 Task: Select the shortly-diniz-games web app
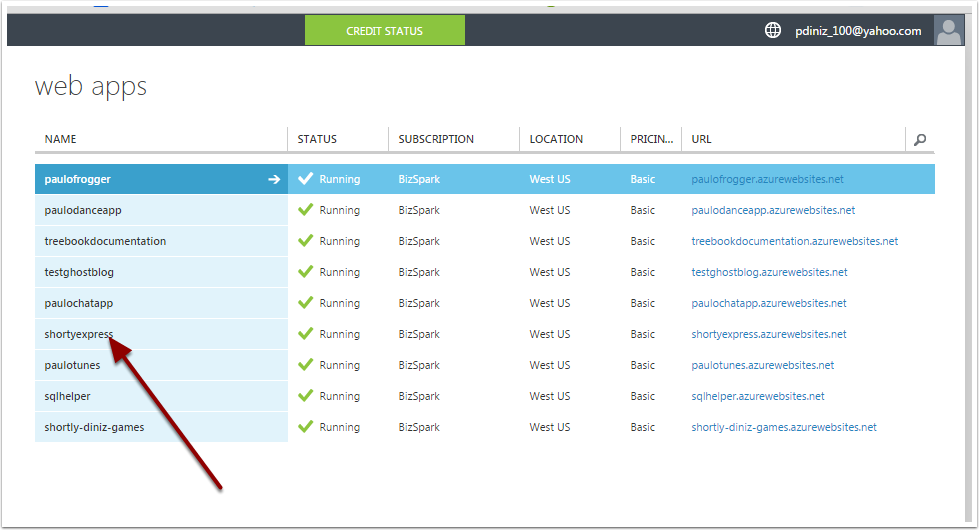(94, 427)
